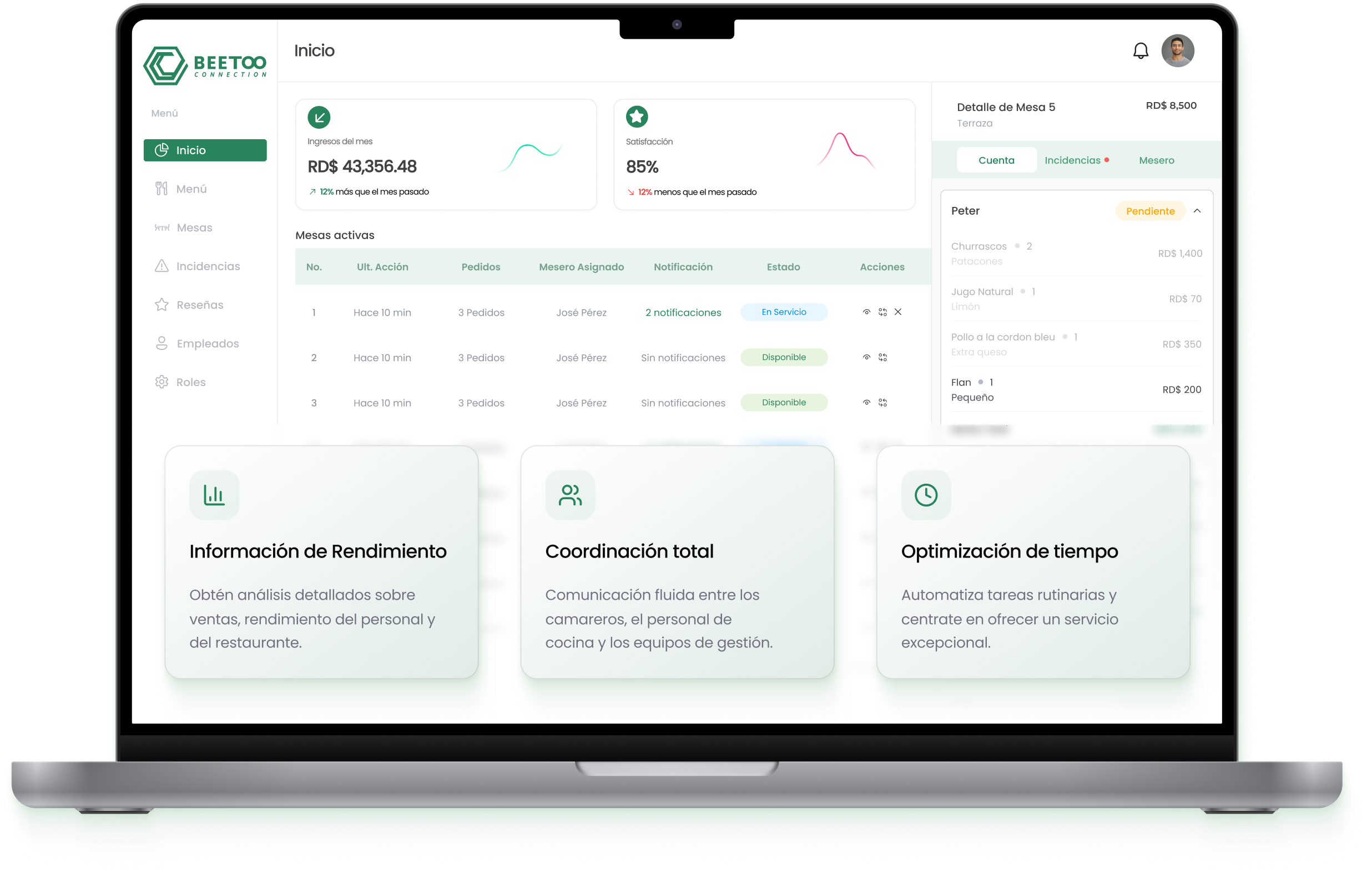Show details of table 3 via eye icon
The width and height of the screenshot is (1372, 882).
coord(866,402)
